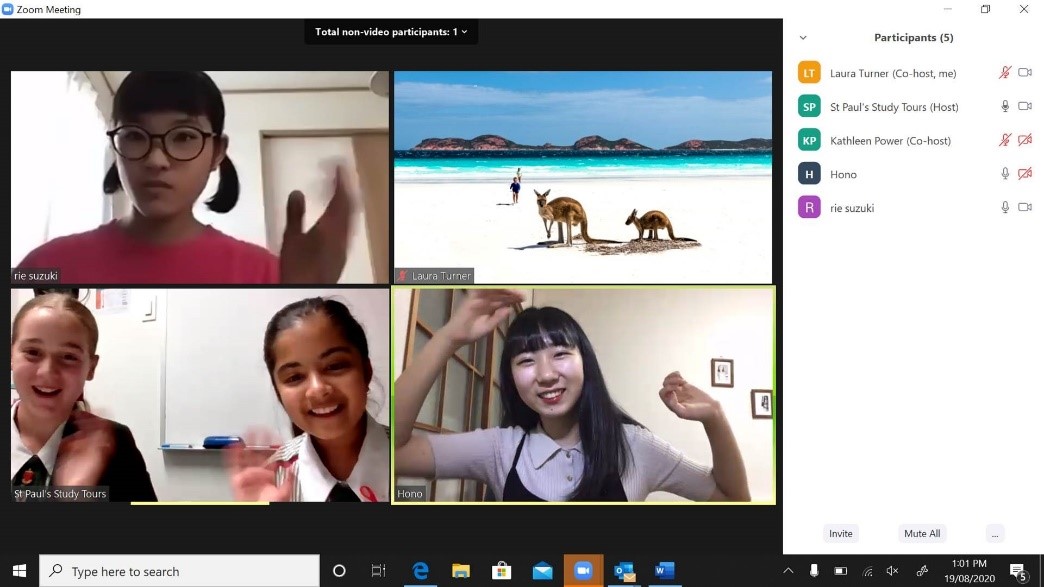
Task: Select Hono's highlighted video tile
Action: click(583, 395)
